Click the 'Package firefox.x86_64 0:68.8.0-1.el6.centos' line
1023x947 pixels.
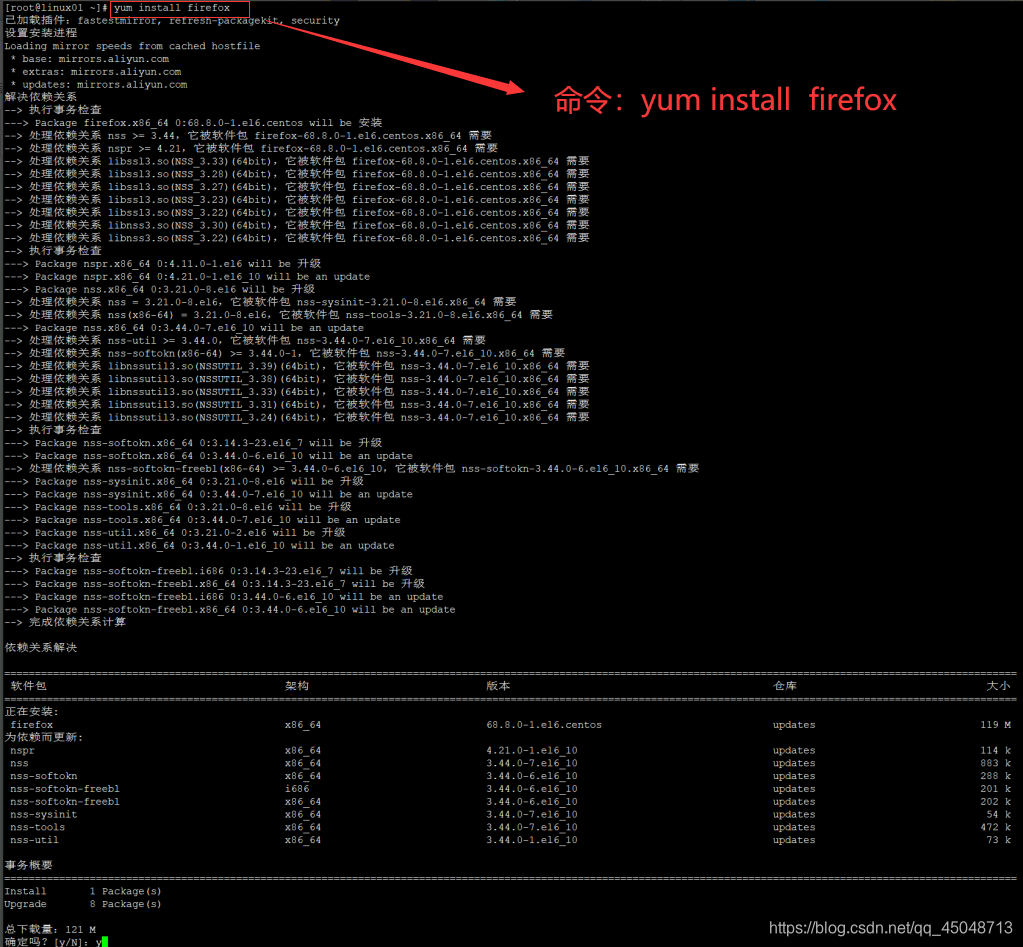coord(193,123)
